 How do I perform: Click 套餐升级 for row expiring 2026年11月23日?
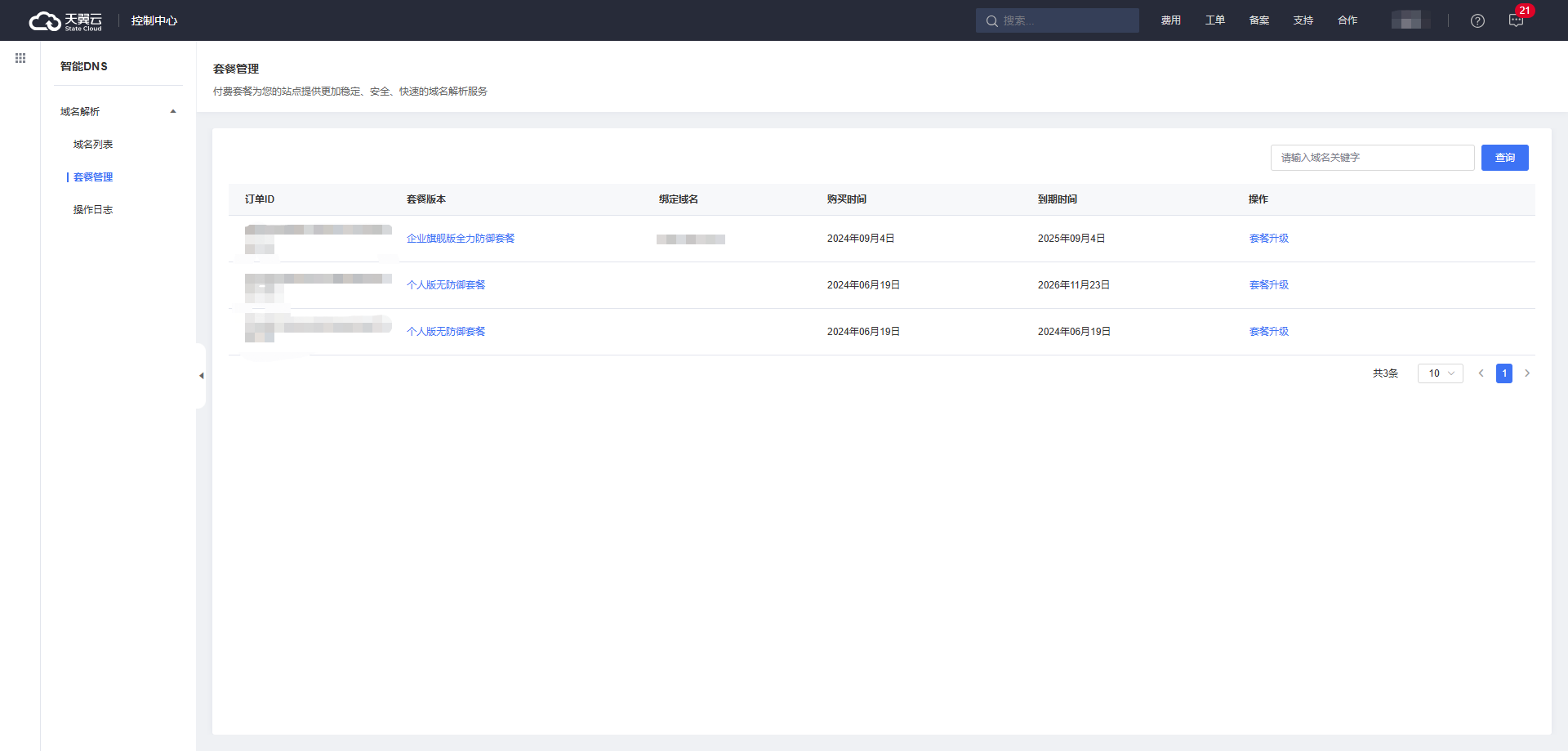(1269, 285)
